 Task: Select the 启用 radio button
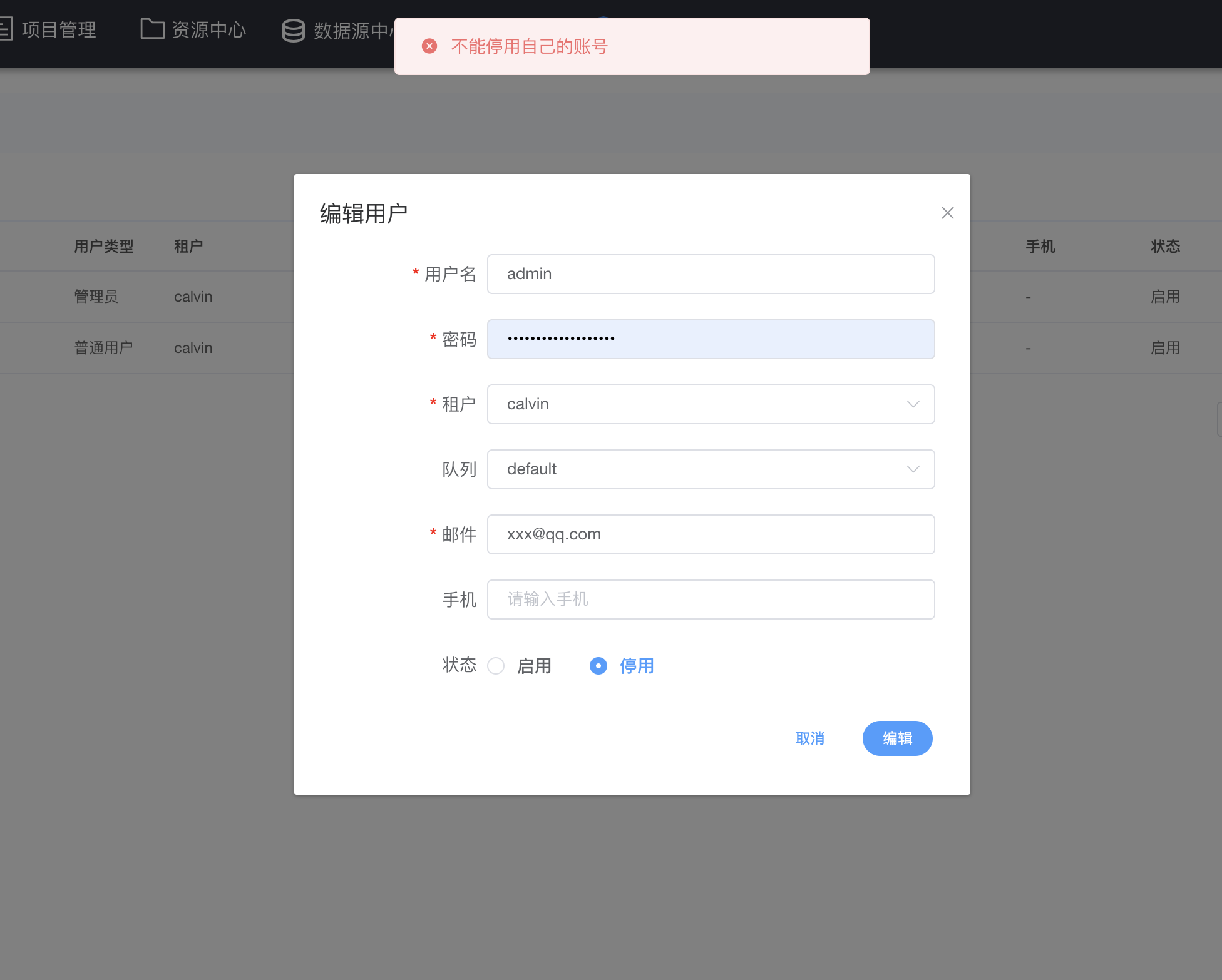496,666
